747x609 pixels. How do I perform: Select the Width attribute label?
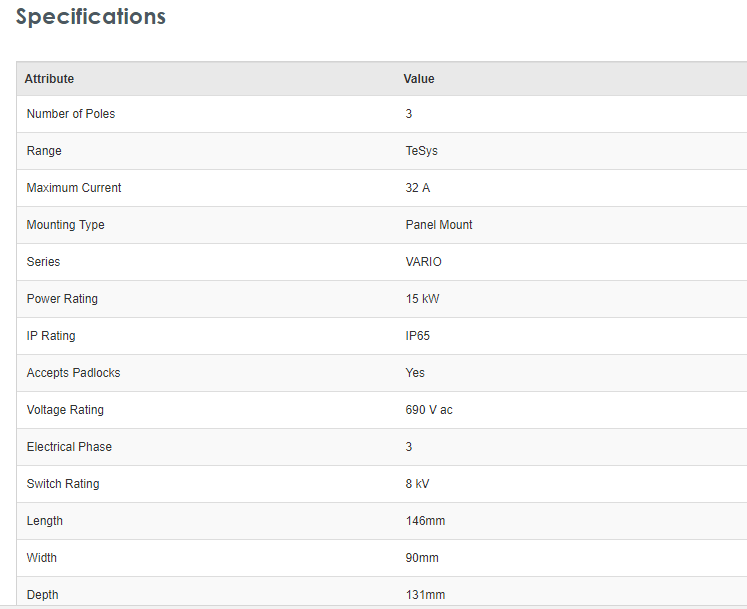pos(42,558)
